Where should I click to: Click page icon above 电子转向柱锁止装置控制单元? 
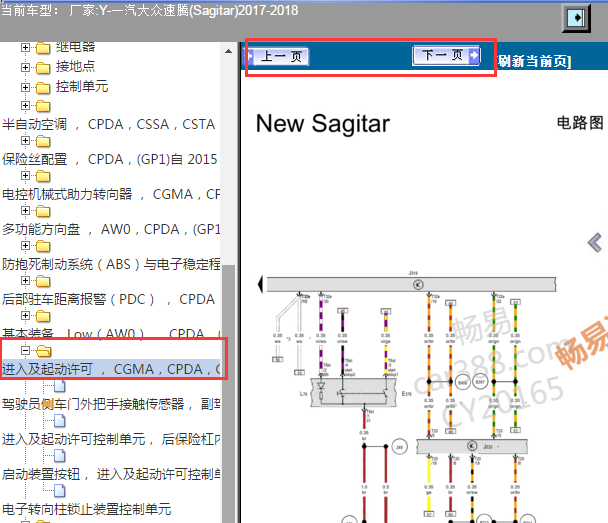tap(59, 491)
